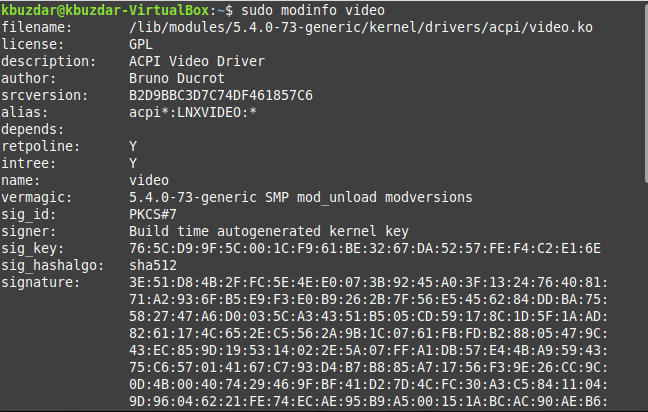Click the retpoline Y value
Image resolution: width=648 pixels, height=412 pixels.
(x=133, y=146)
